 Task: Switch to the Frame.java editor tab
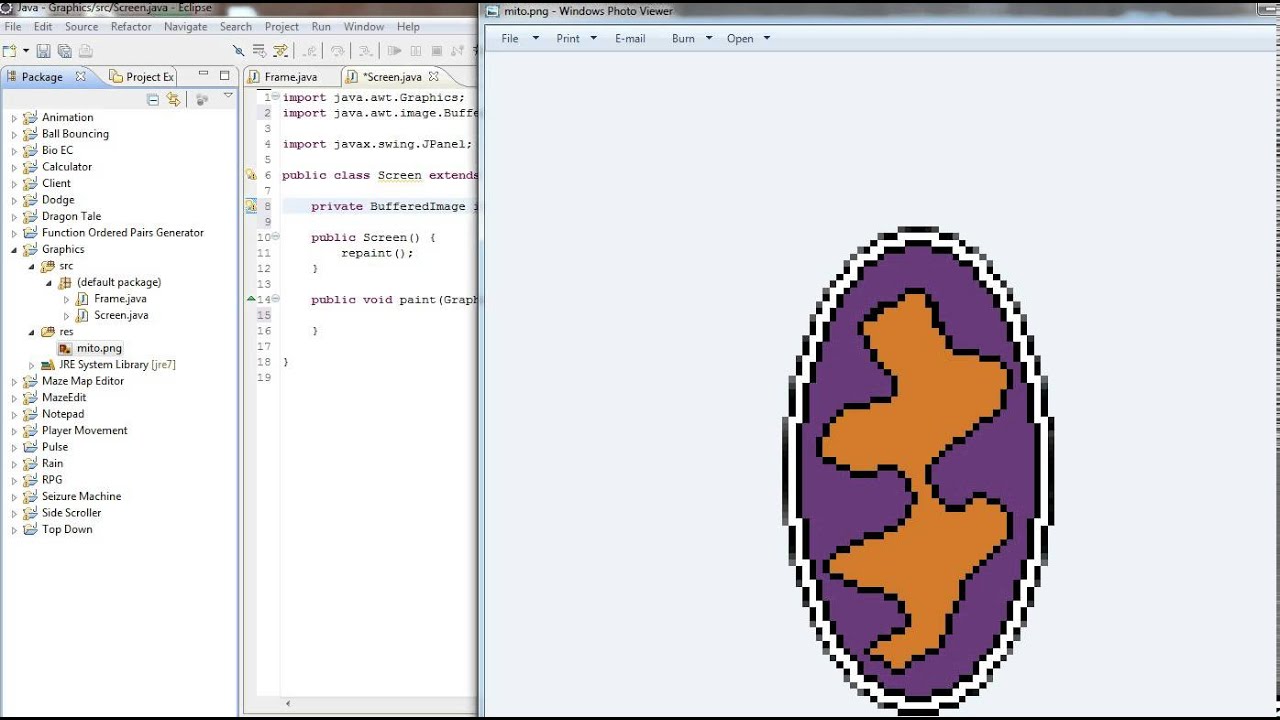pos(290,77)
